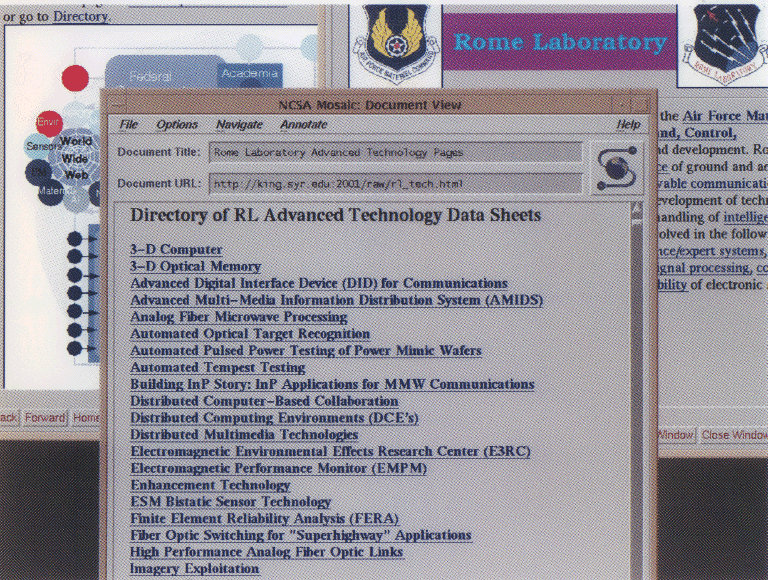Open the Navigate menu
The image size is (768, 580).
[240, 124]
